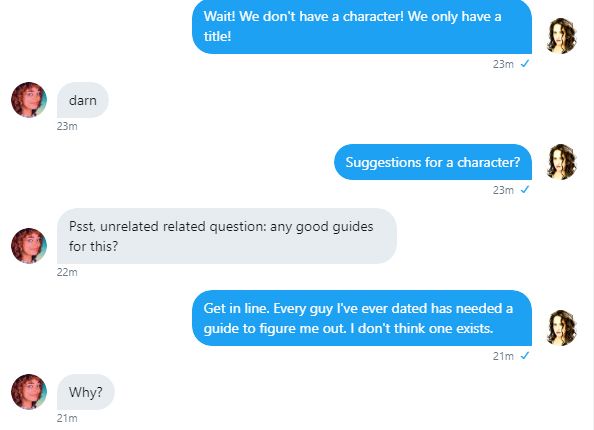Click the 23m timestamp under 'darn'
Image resolution: width=594 pixels, height=430 pixels.
[67, 126]
